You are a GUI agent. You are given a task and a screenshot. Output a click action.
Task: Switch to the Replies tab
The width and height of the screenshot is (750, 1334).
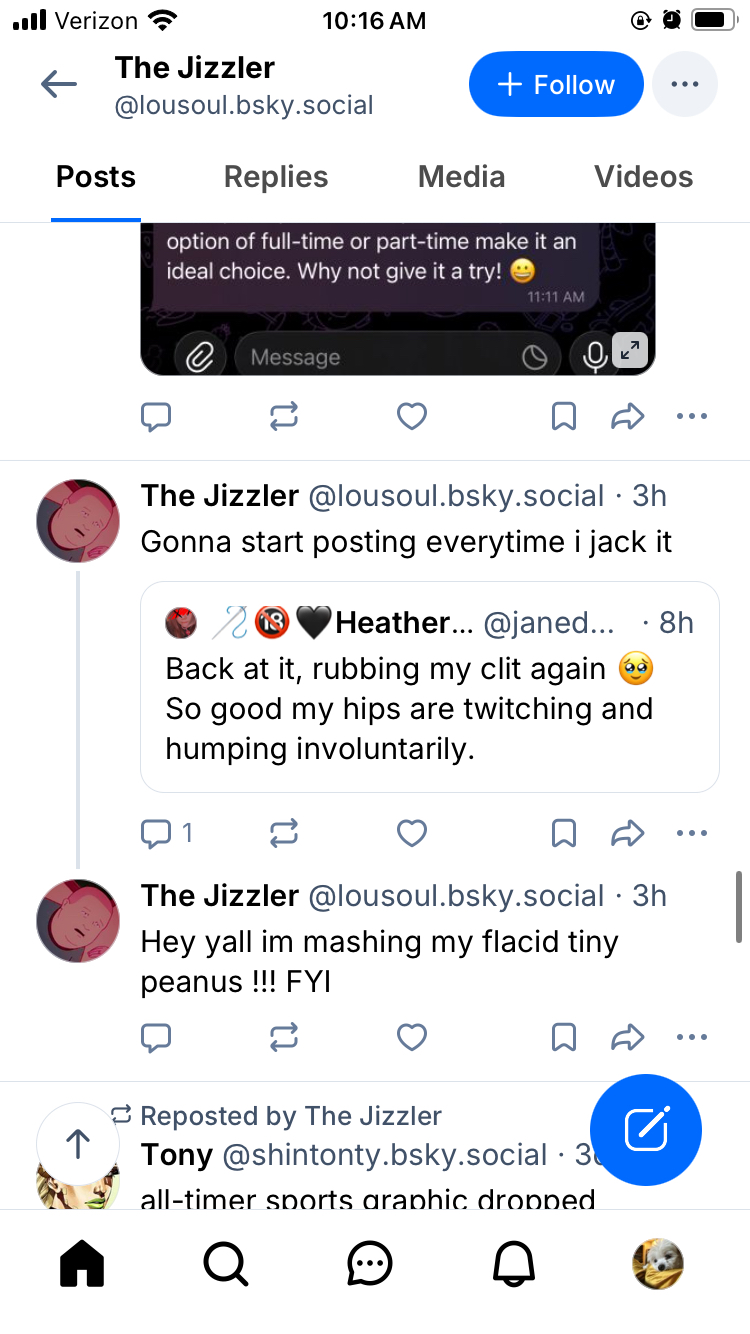click(x=276, y=178)
